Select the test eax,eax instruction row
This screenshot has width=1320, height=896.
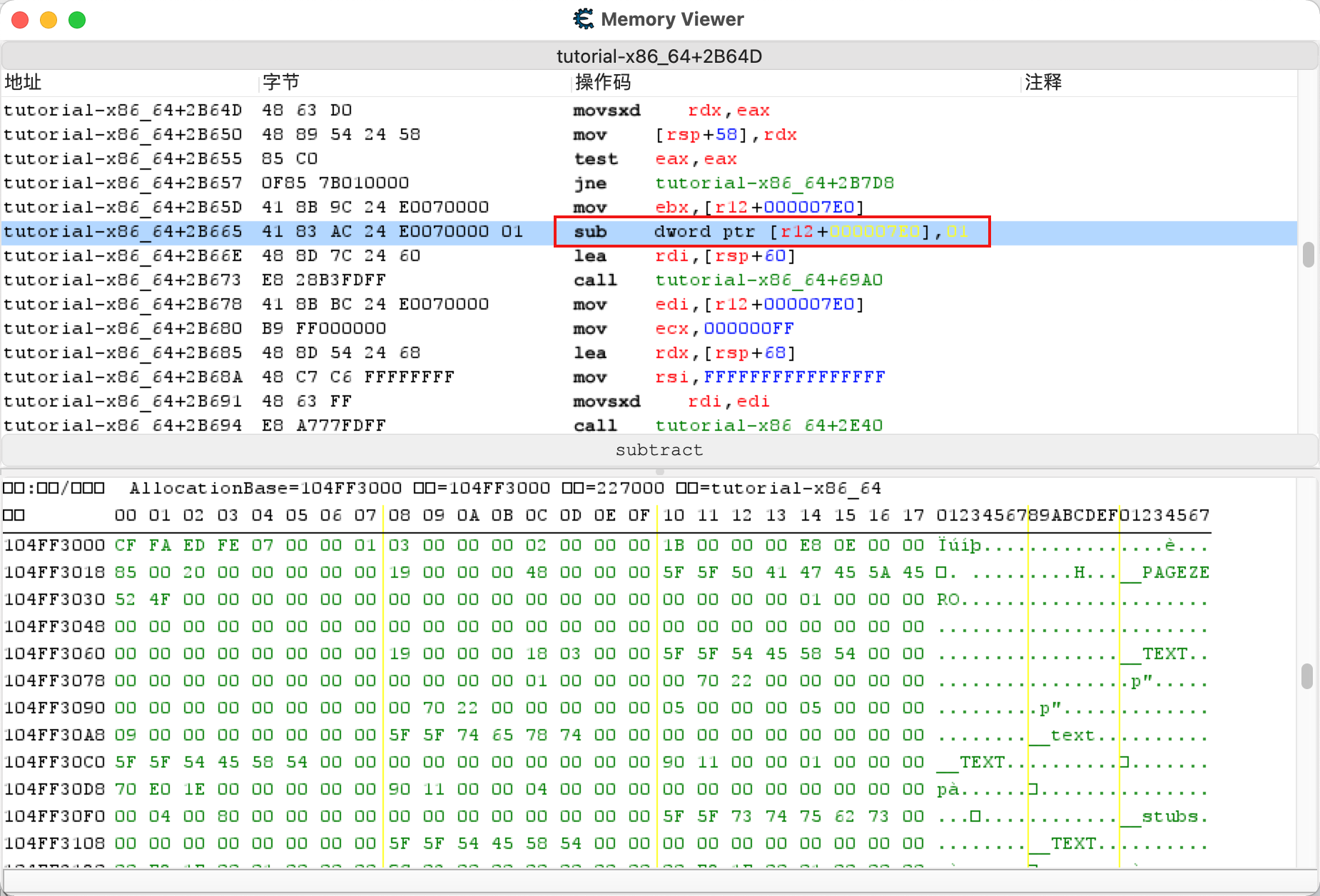click(x=649, y=159)
